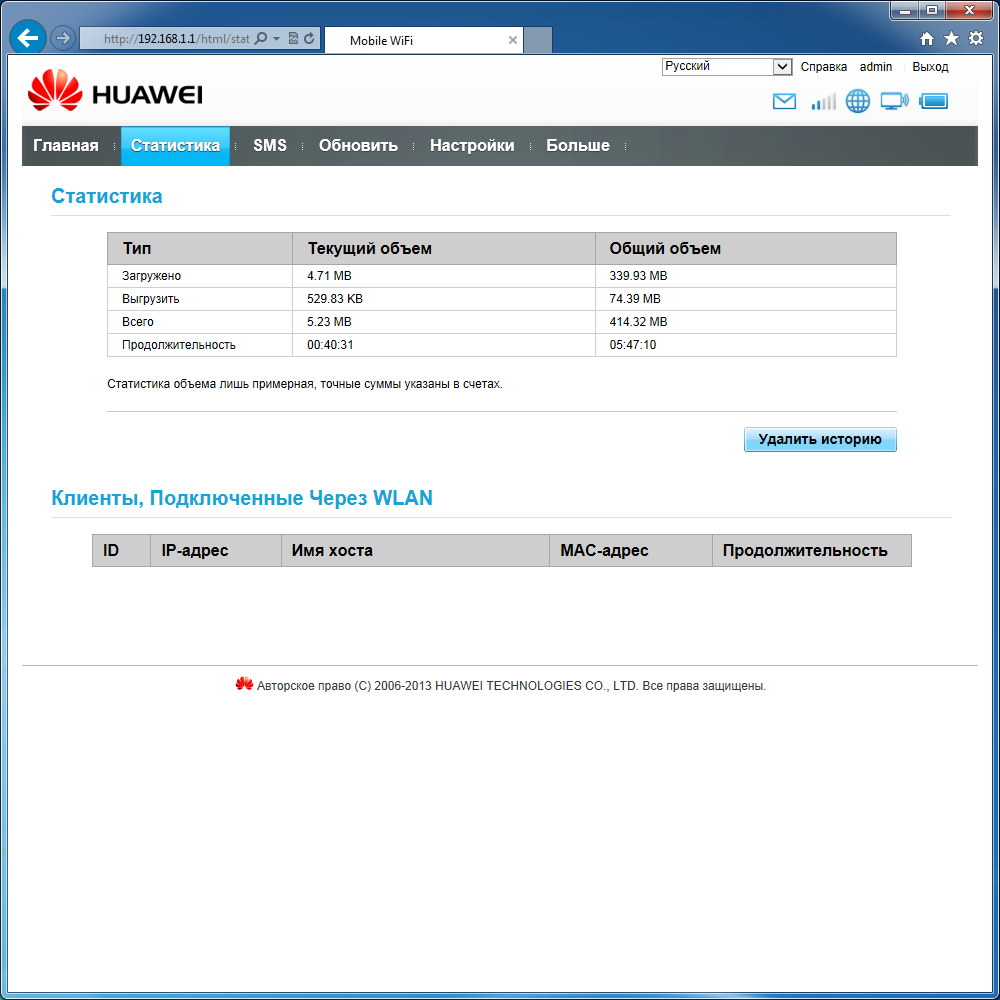
Task: Go to the Главная menu tab
Action: point(66,145)
